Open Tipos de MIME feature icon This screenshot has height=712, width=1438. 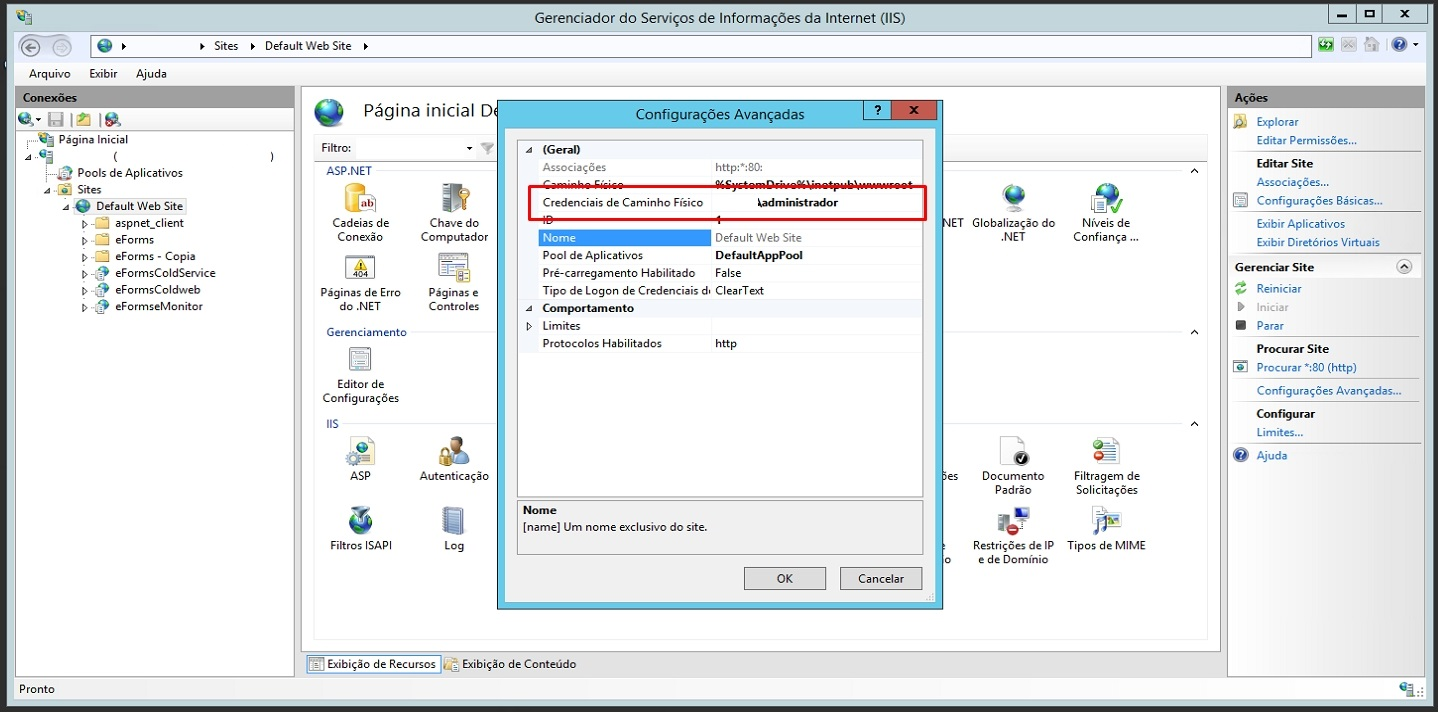pos(1106,522)
